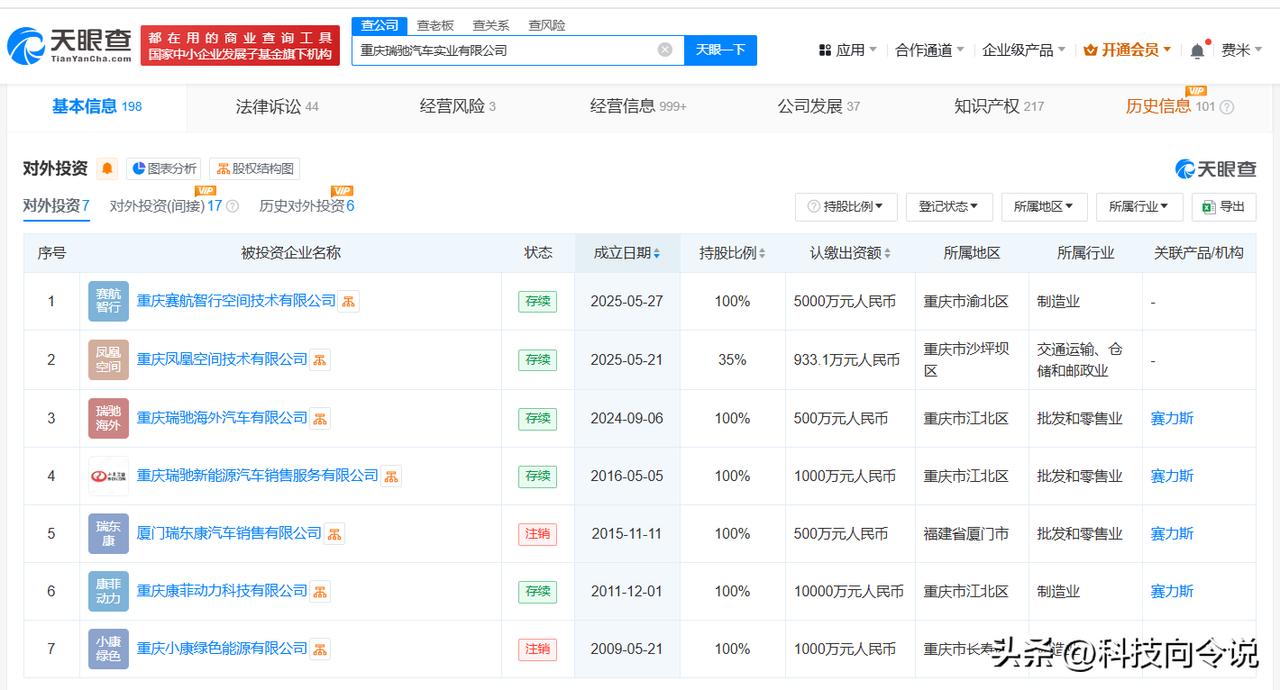Click the 瑞东康 company logo thumbnail
1280x690 pixels.
[108, 534]
